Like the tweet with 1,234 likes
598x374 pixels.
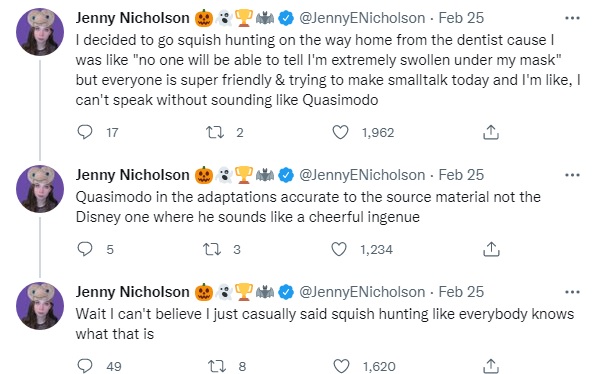[339, 249]
